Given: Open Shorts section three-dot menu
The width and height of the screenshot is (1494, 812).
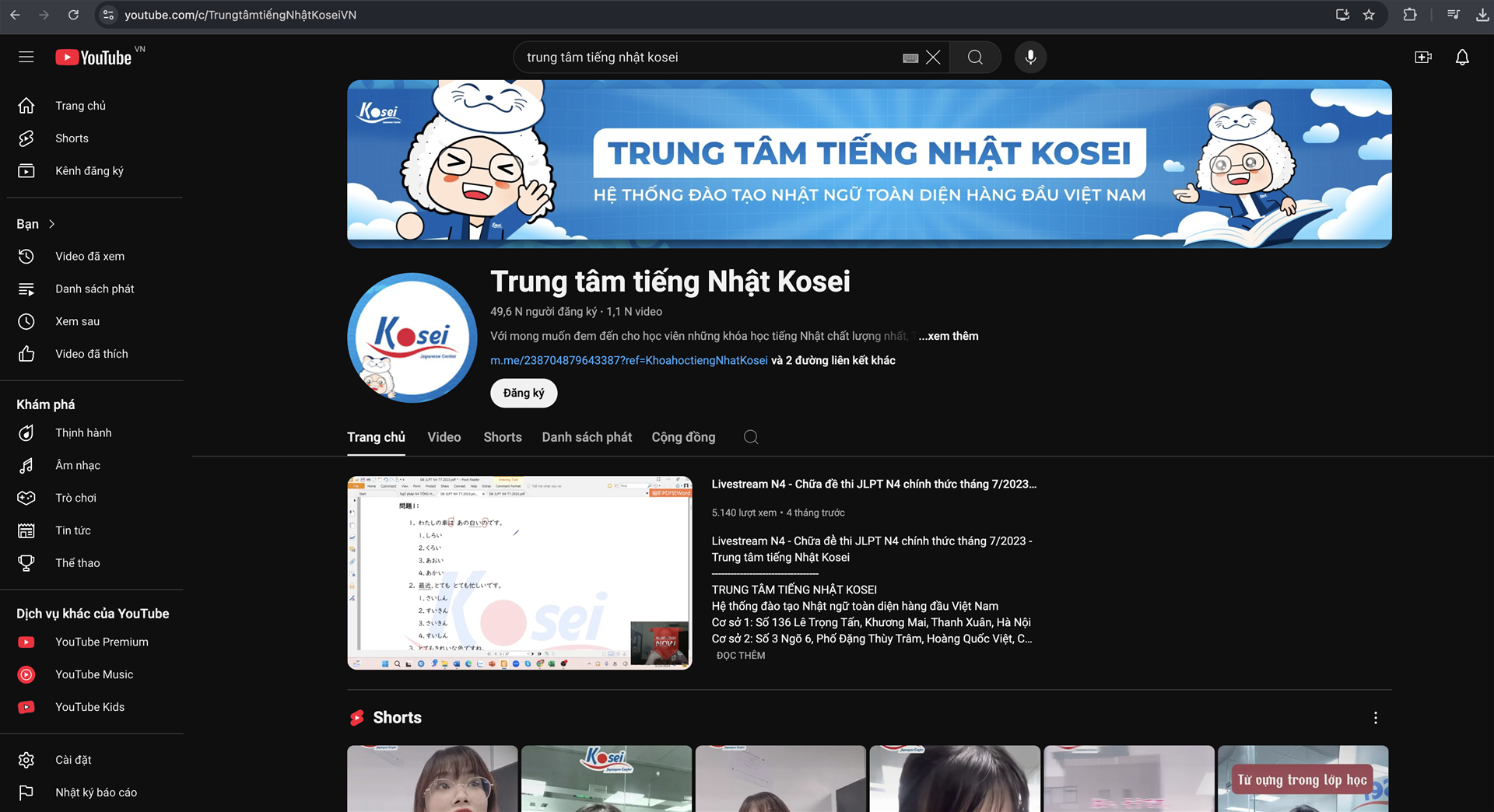Looking at the screenshot, I should pyautogui.click(x=1376, y=718).
